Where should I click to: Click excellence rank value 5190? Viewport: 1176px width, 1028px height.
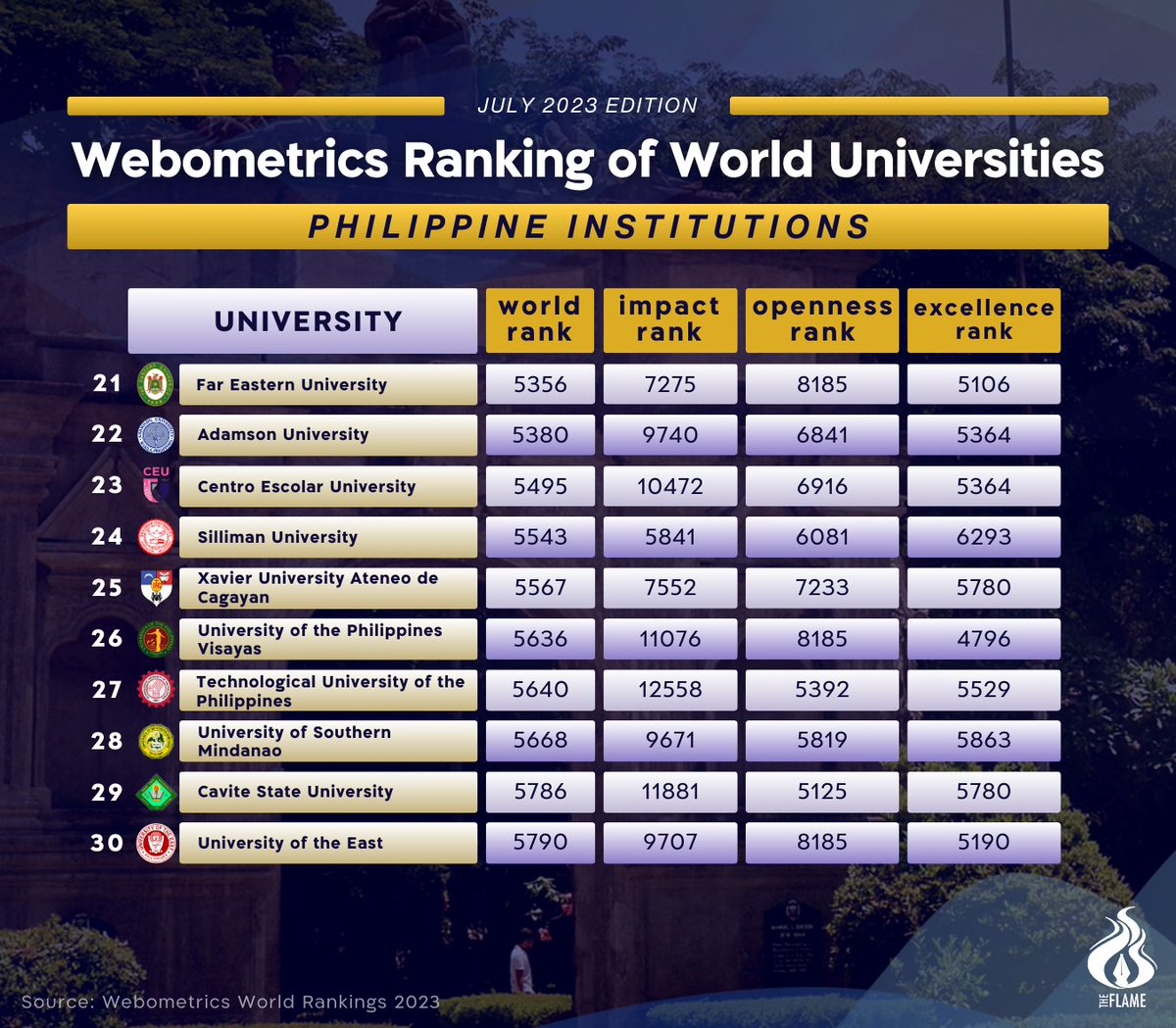point(984,843)
